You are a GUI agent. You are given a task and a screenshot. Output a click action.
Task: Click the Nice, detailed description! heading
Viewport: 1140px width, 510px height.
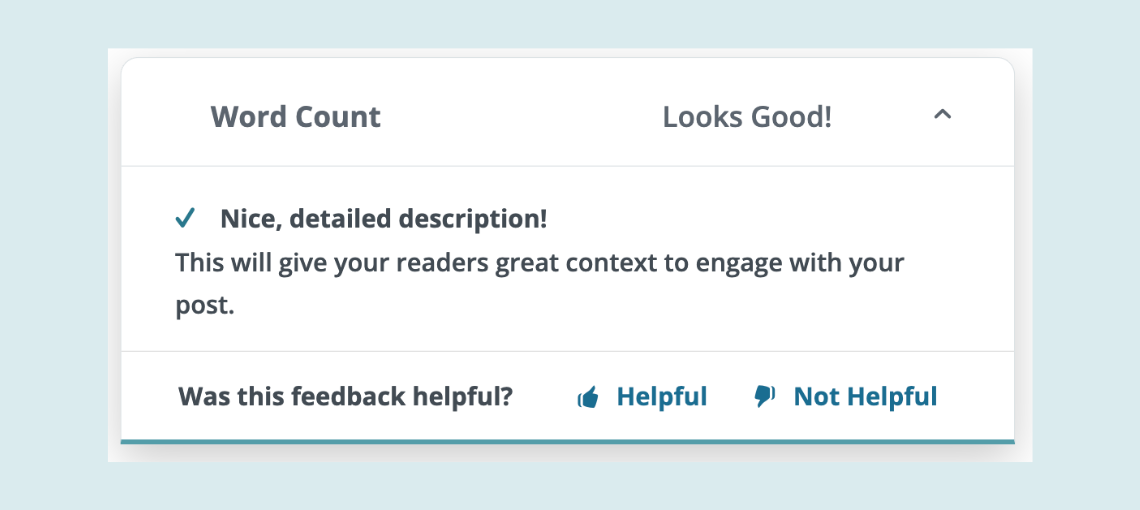coord(383,219)
